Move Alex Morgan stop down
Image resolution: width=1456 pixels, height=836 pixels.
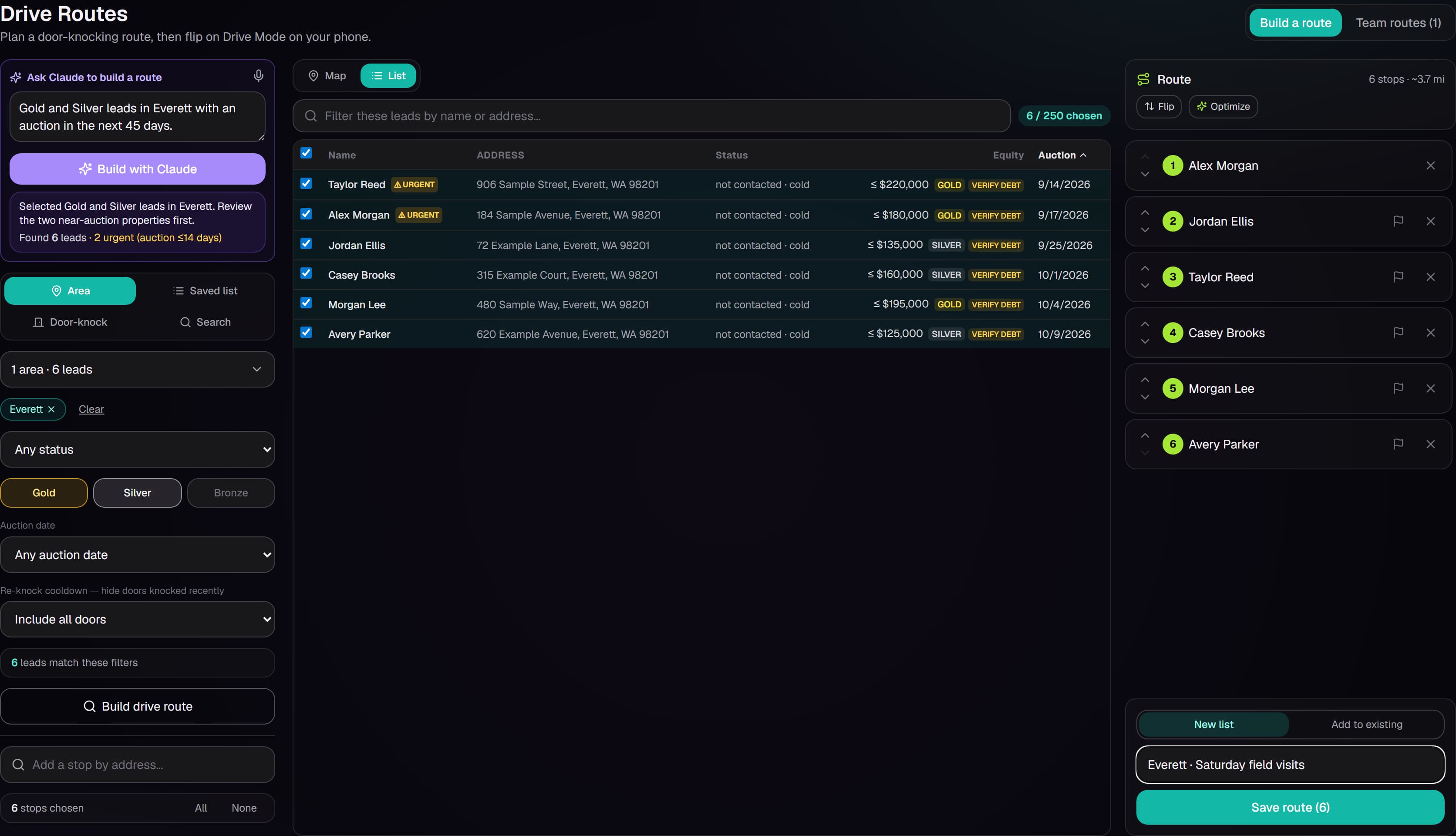coord(1145,175)
